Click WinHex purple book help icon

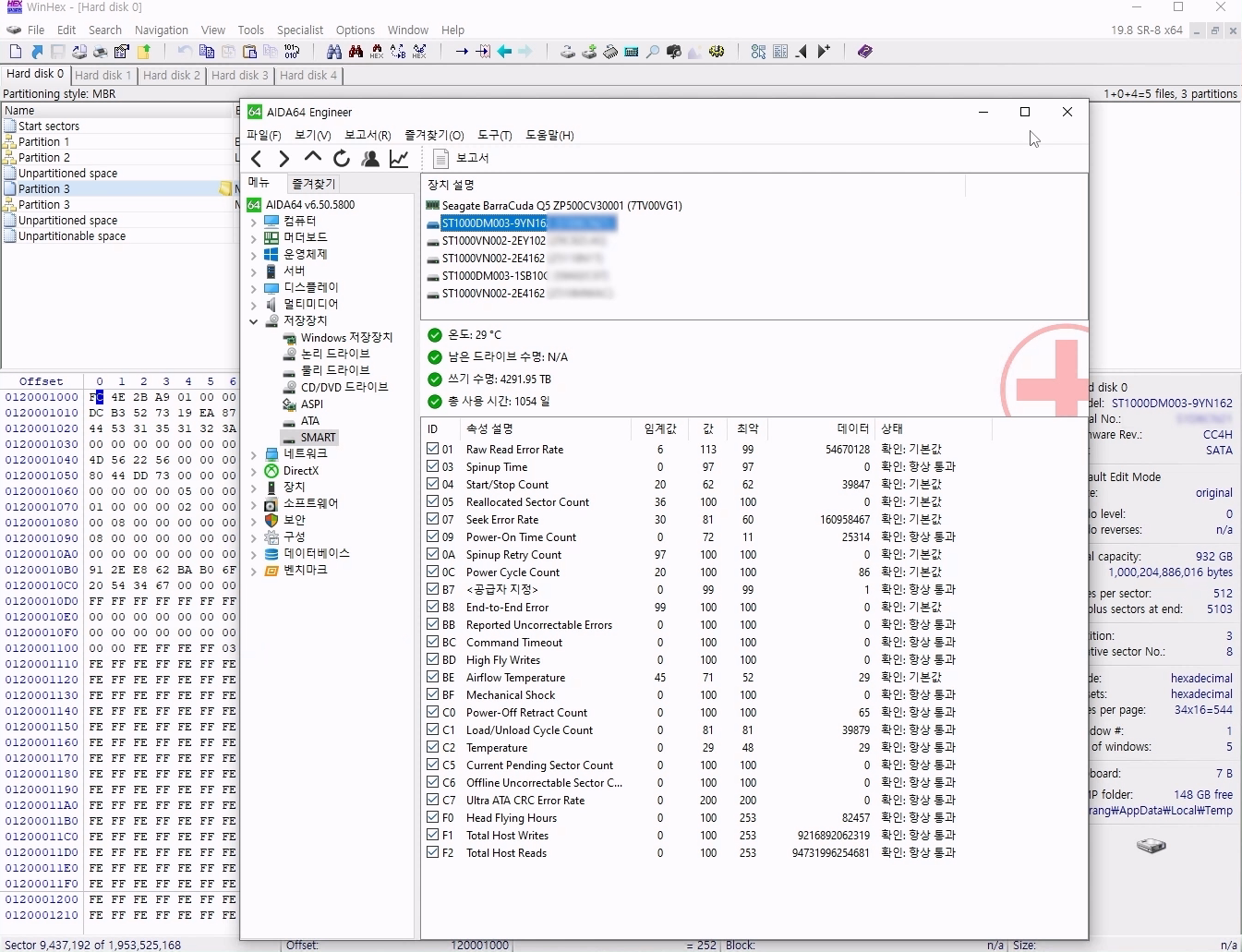tap(864, 52)
